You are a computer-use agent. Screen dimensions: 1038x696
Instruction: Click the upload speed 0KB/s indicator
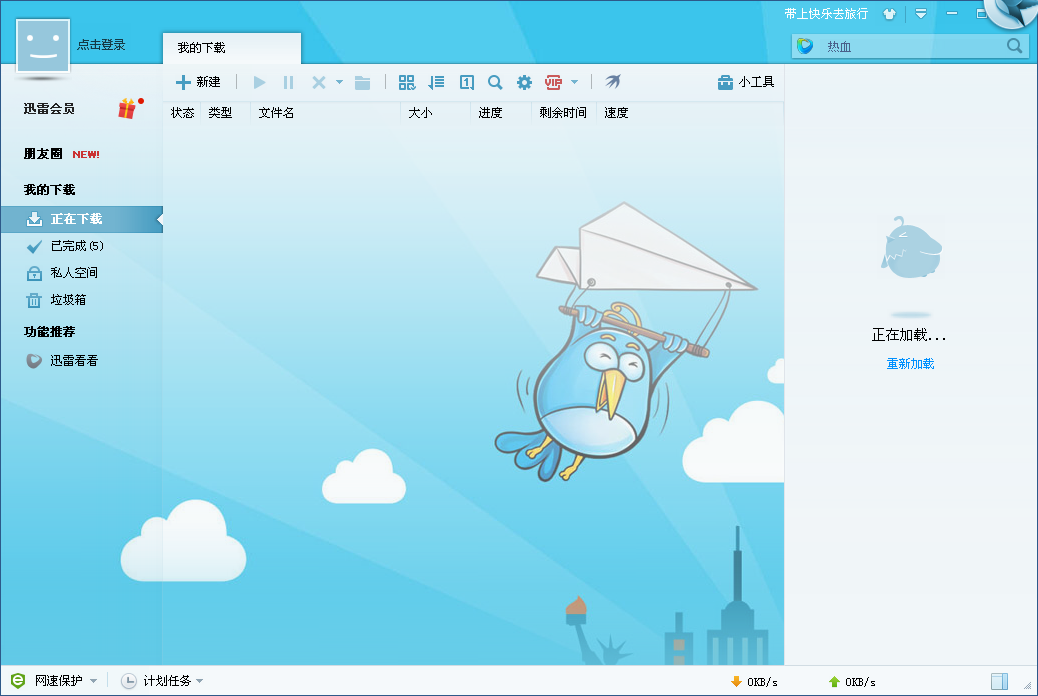[x=852, y=681]
